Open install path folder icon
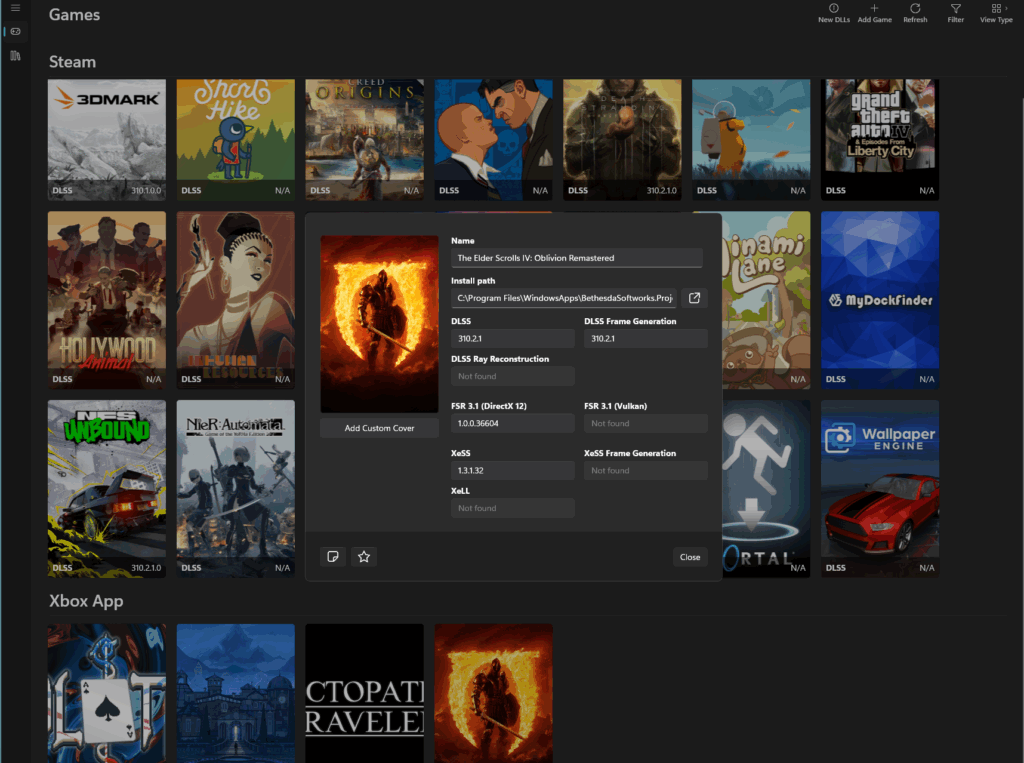1024x763 pixels. tap(694, 298)
